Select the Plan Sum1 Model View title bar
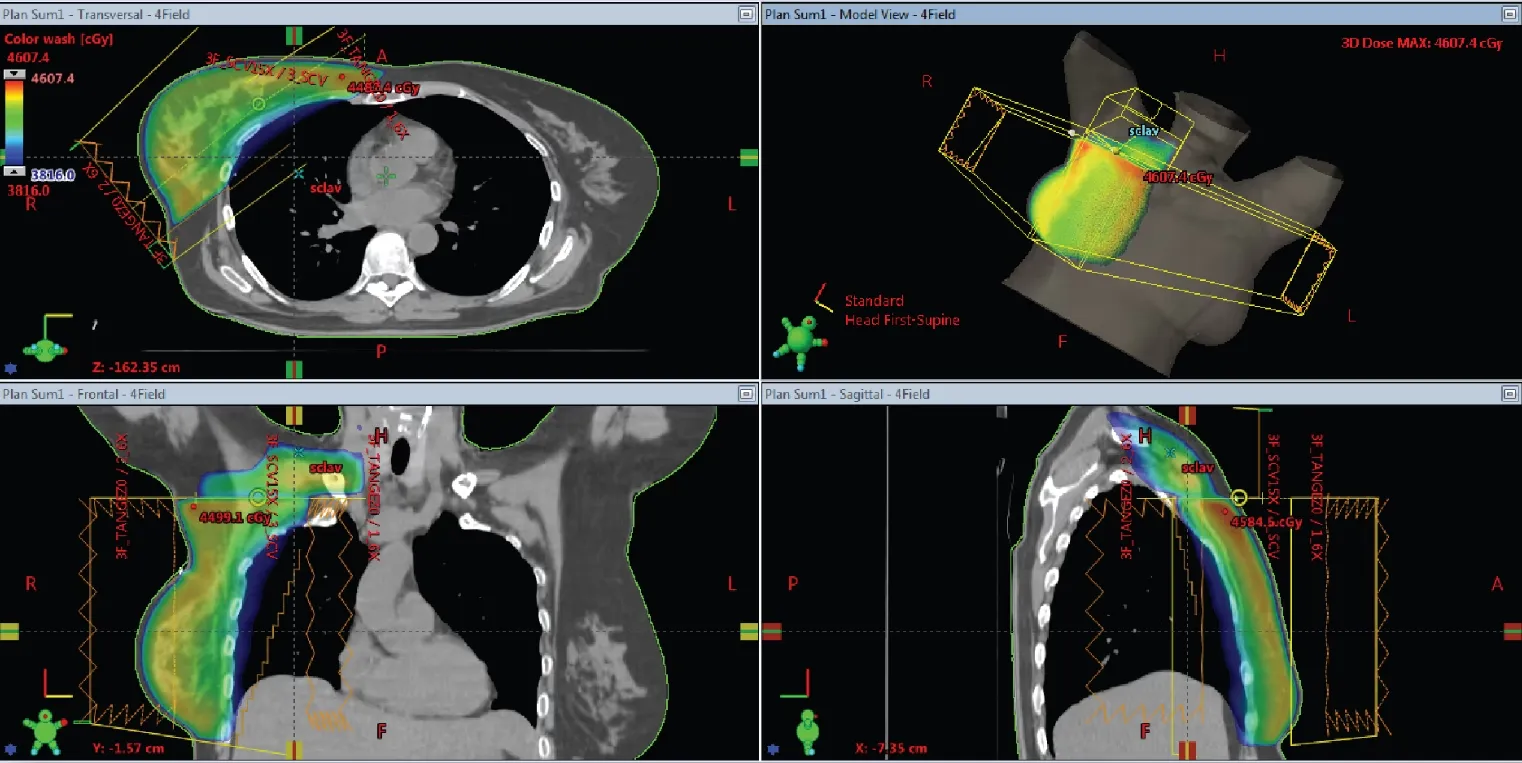1522x763 pixels. pyautogui.click(x=860, y=14)
